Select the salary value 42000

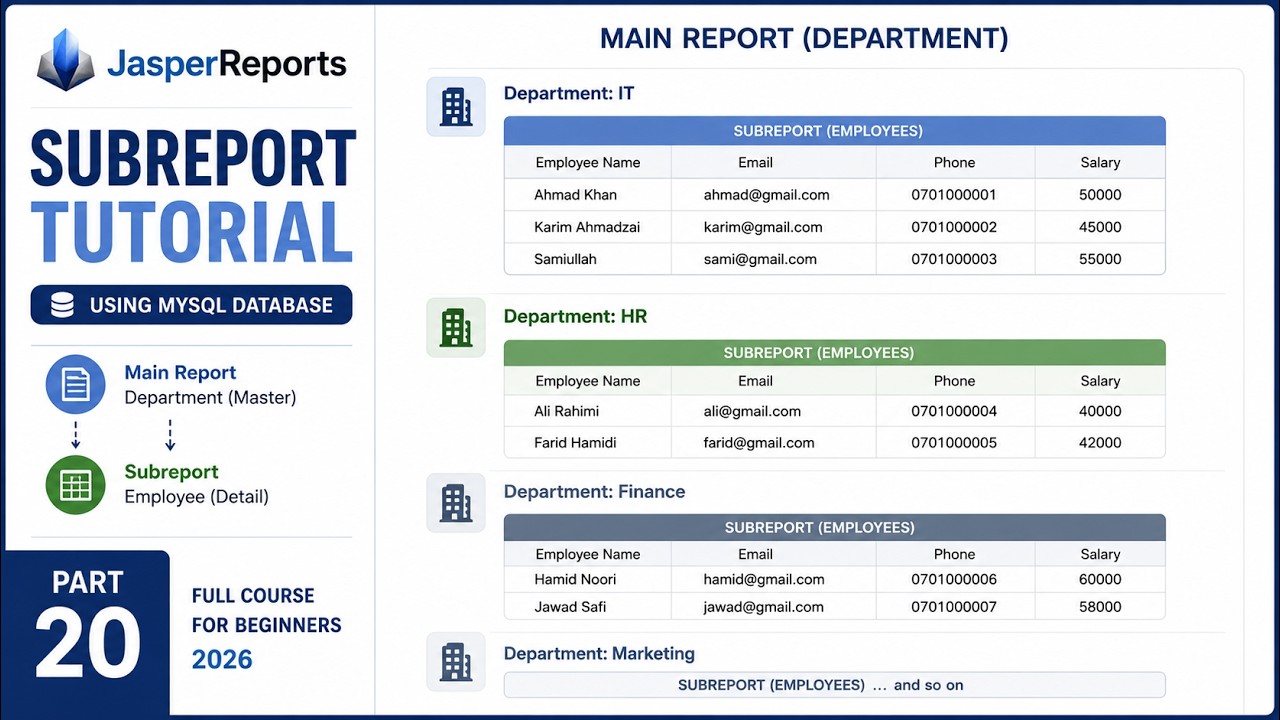[x=1100, y=443]
